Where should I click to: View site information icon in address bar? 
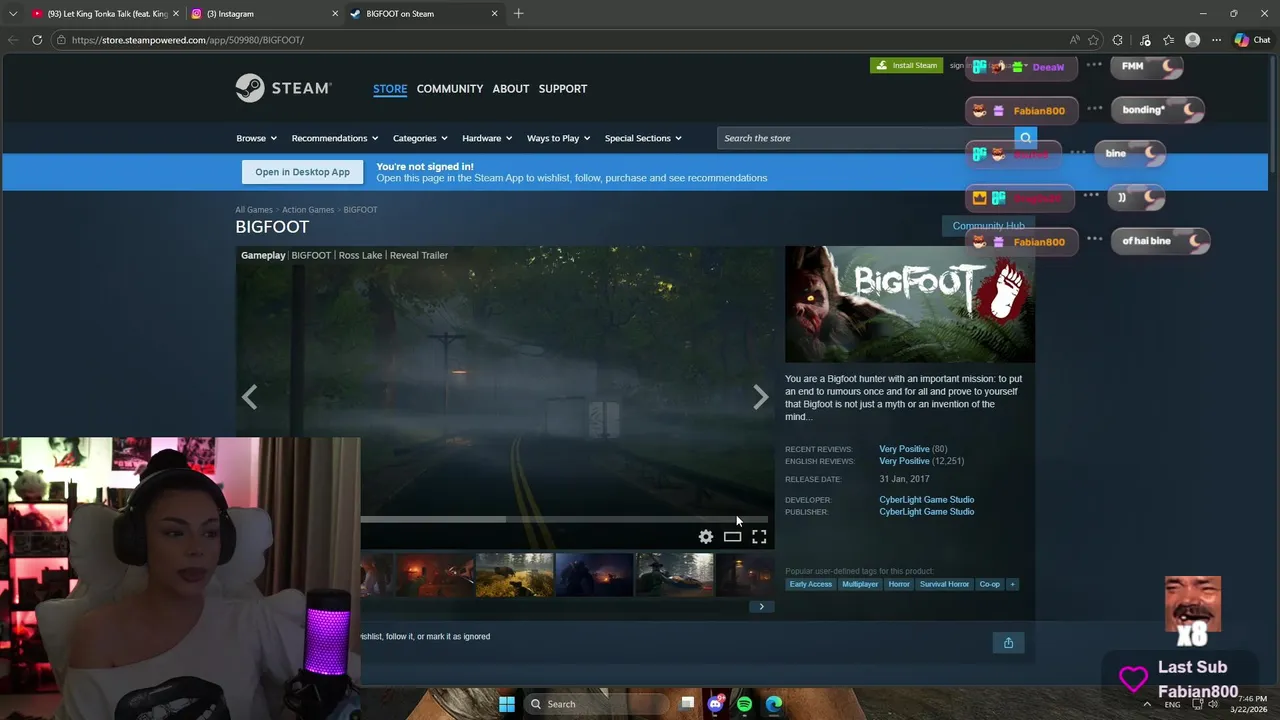click(61, 40)
